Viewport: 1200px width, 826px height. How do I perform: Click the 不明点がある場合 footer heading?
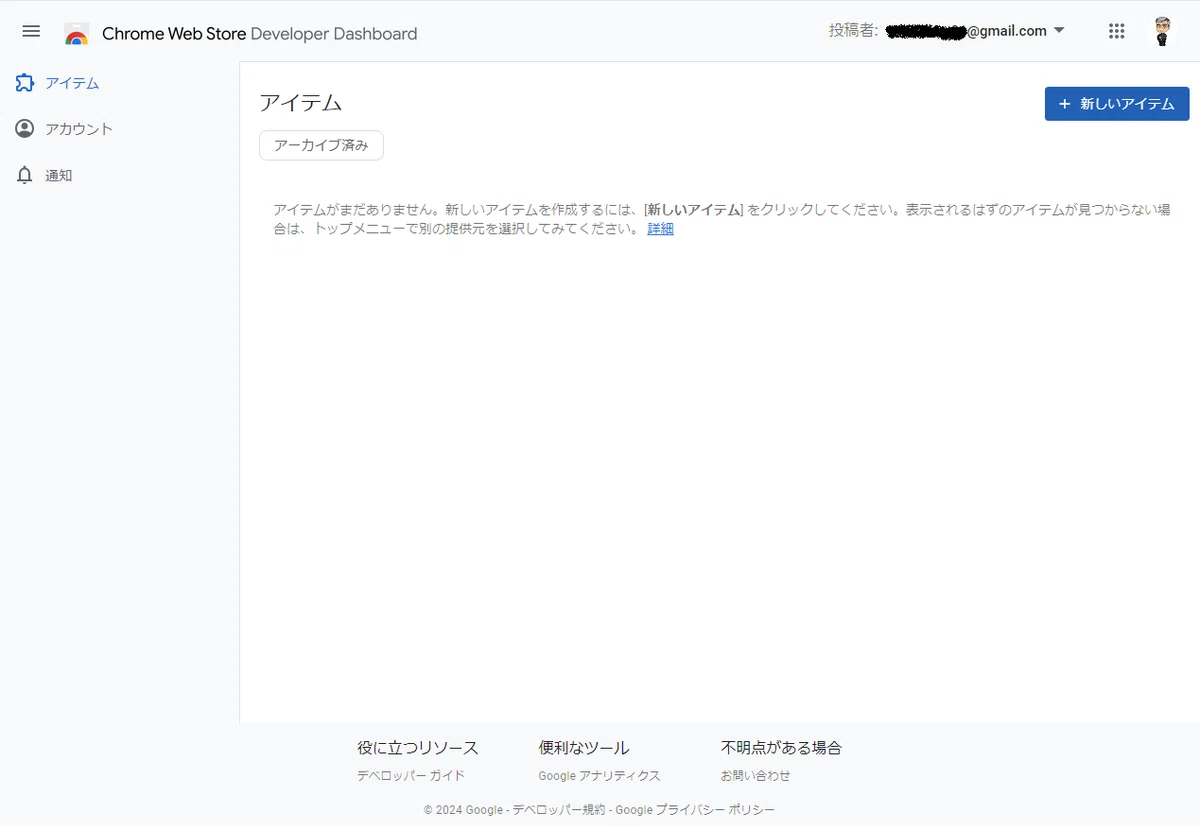[782, 748]
